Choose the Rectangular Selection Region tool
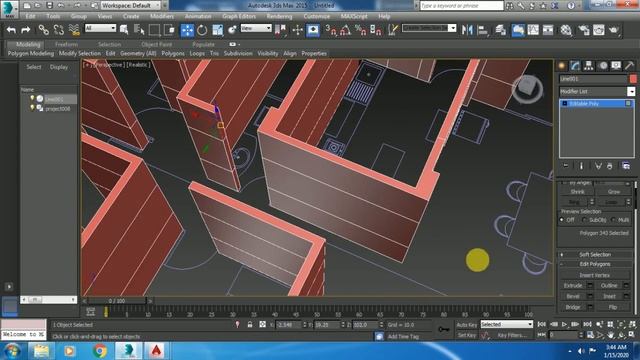The image size is (640, 360). click(x=154, y=30)
